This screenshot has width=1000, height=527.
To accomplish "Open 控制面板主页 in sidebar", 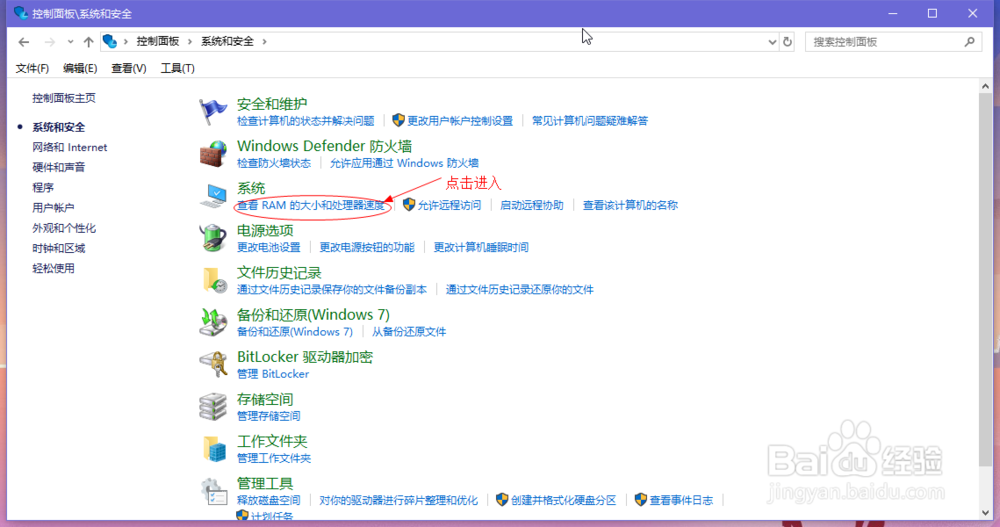I will (64, 98).
